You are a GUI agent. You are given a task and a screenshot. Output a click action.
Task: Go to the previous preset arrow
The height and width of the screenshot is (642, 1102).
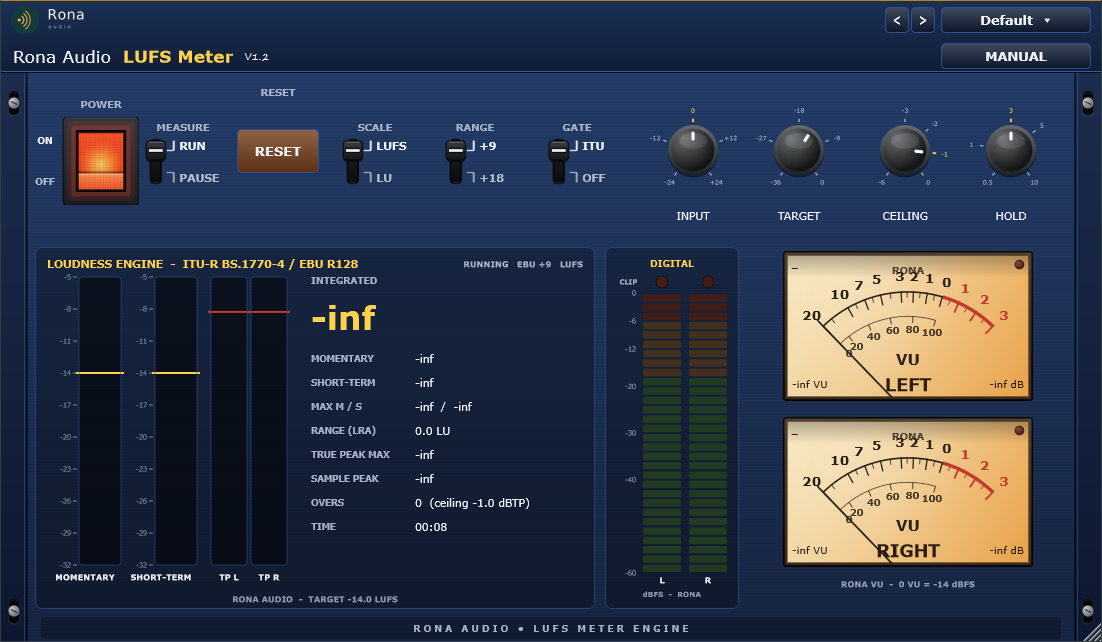[x=897, y=20]
